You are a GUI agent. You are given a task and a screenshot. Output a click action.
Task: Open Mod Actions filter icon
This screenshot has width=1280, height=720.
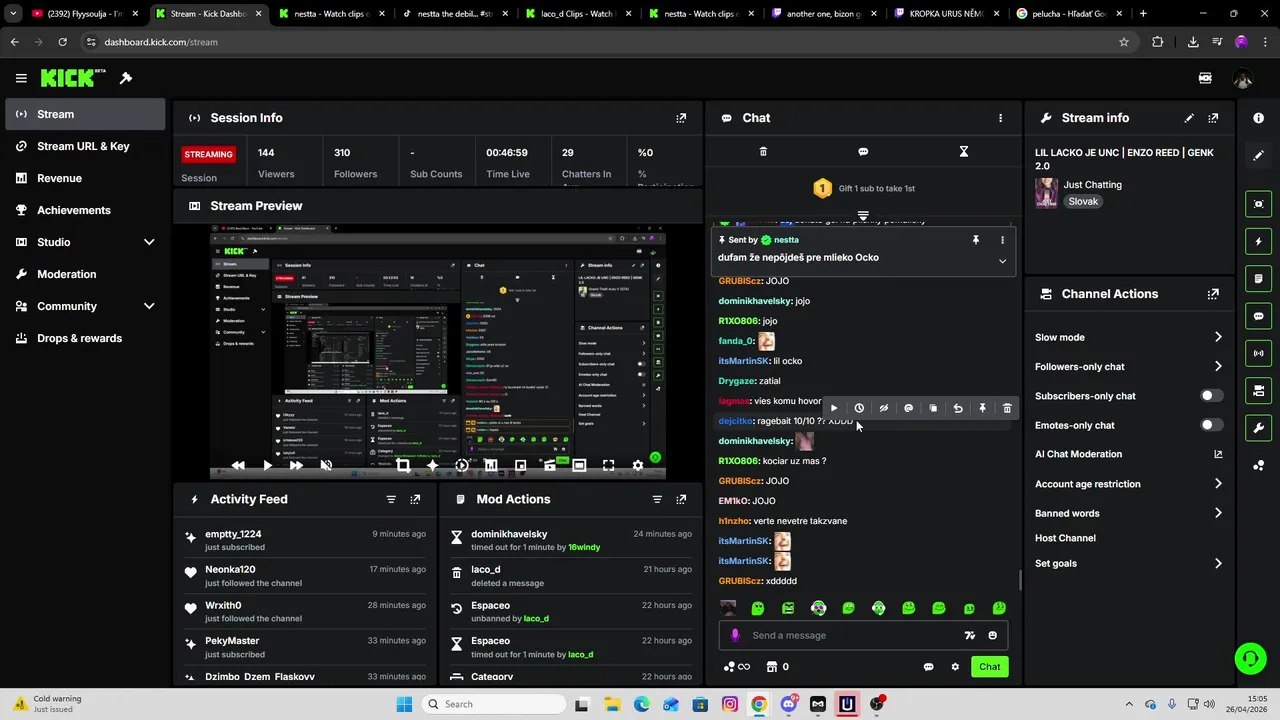[657, 499]
